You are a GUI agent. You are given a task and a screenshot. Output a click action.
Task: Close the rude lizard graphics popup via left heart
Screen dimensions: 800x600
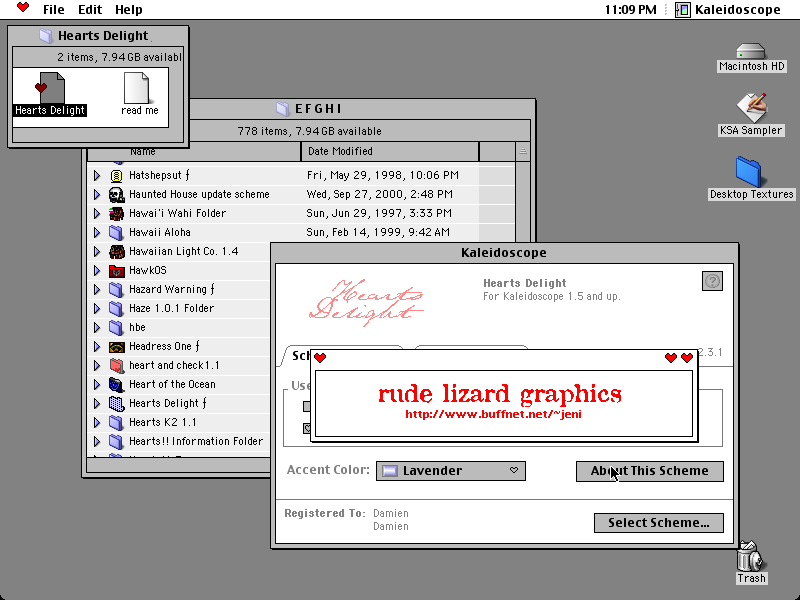coord(320,358)
